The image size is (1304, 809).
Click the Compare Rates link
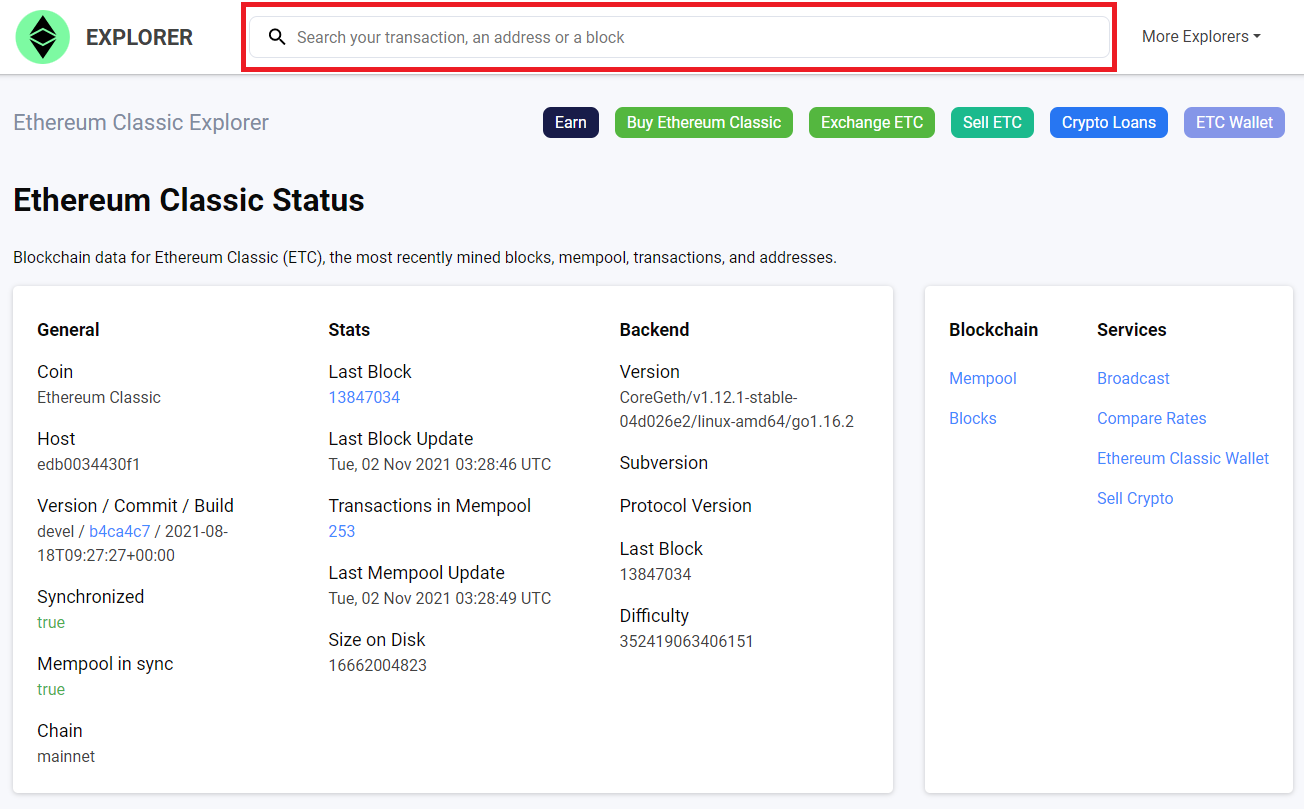1151,418
